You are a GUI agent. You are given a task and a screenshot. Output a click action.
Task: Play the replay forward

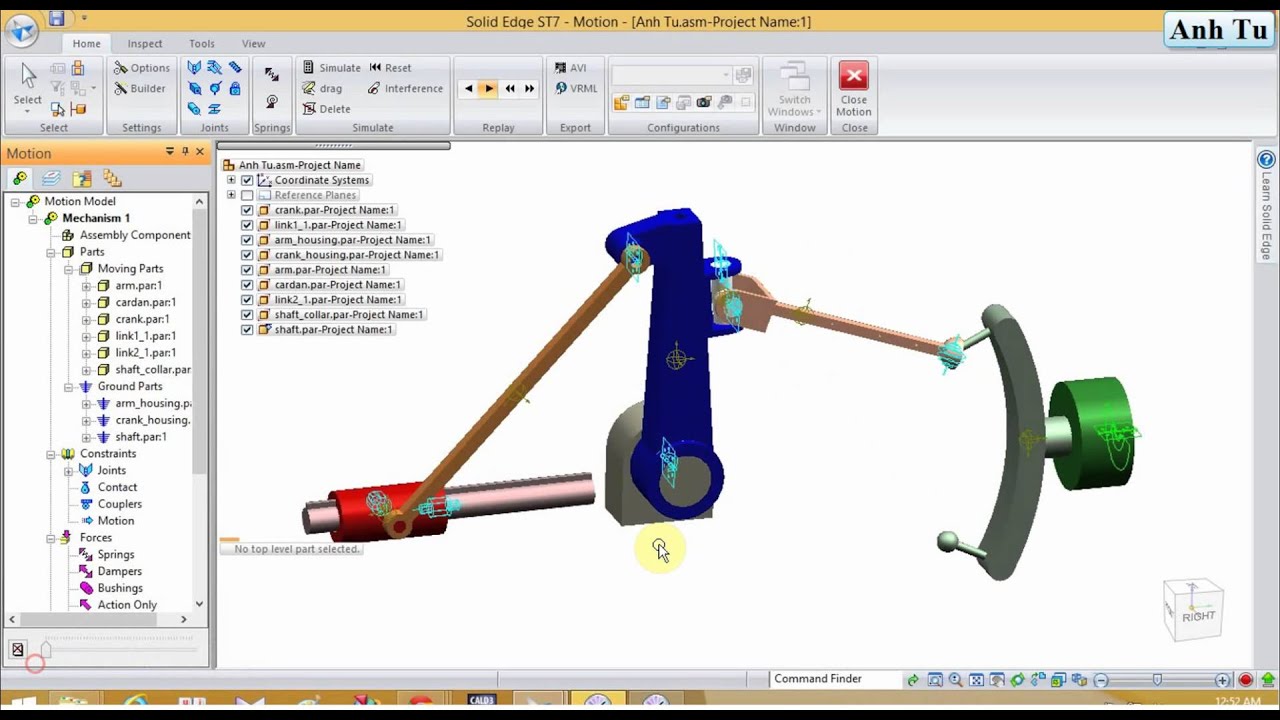coord(488,88)
